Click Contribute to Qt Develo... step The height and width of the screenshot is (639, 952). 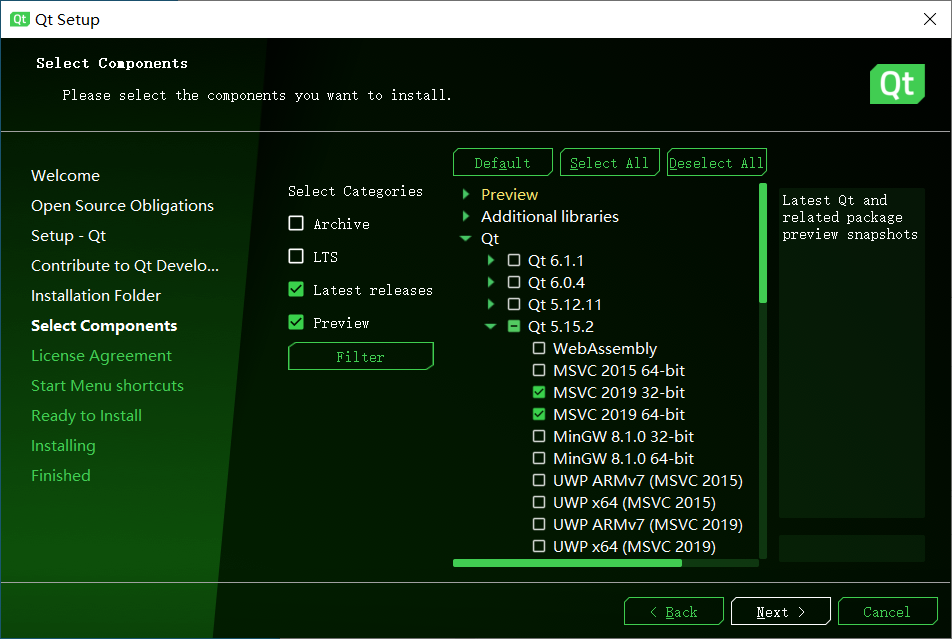125,265
